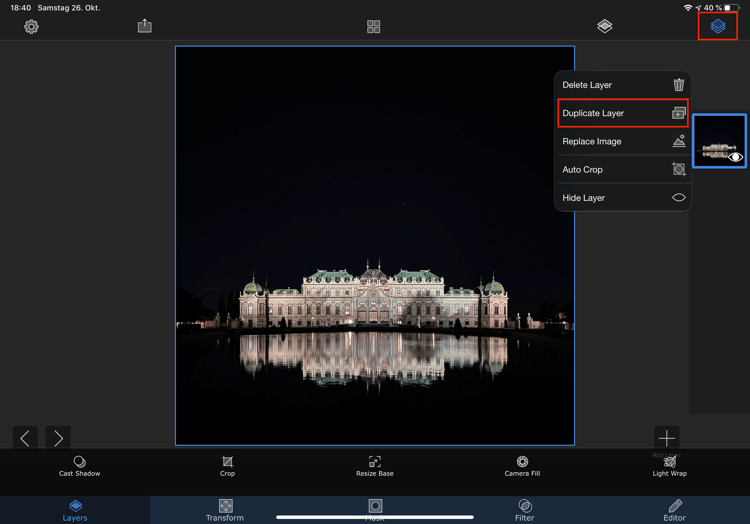Go forward with the redo arrow
The image size is (750, 524).
click(x=58, y=438)
